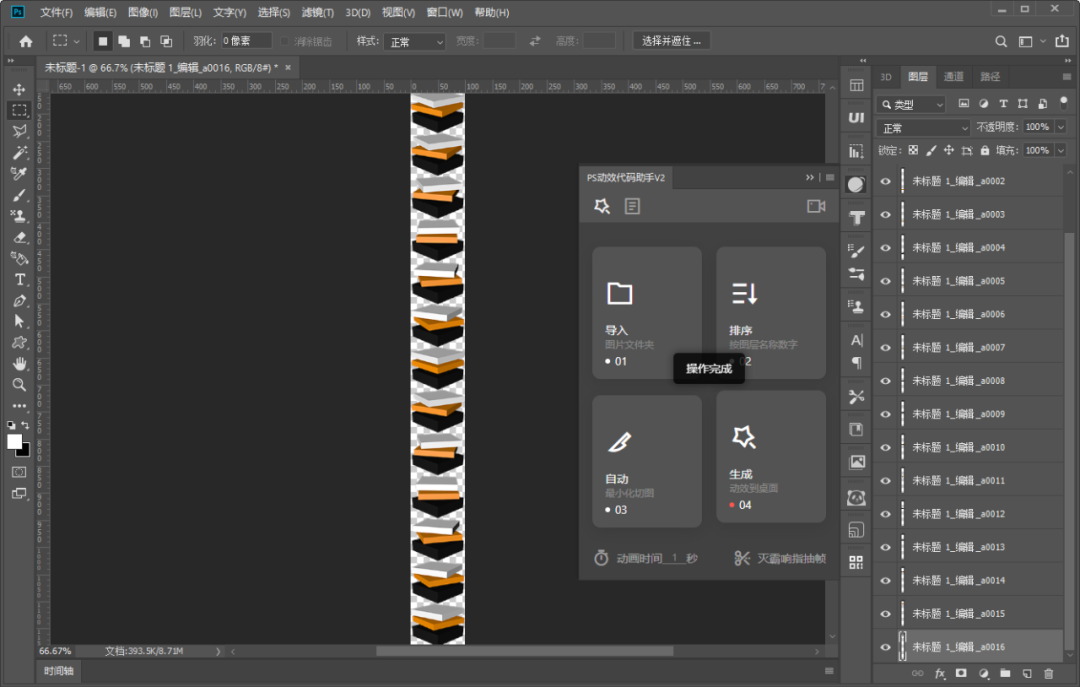Screen dimensions: 1080x687
Task: Hide layer 未标题 1_编辑_a0016
Action: (x=885, y=647)
